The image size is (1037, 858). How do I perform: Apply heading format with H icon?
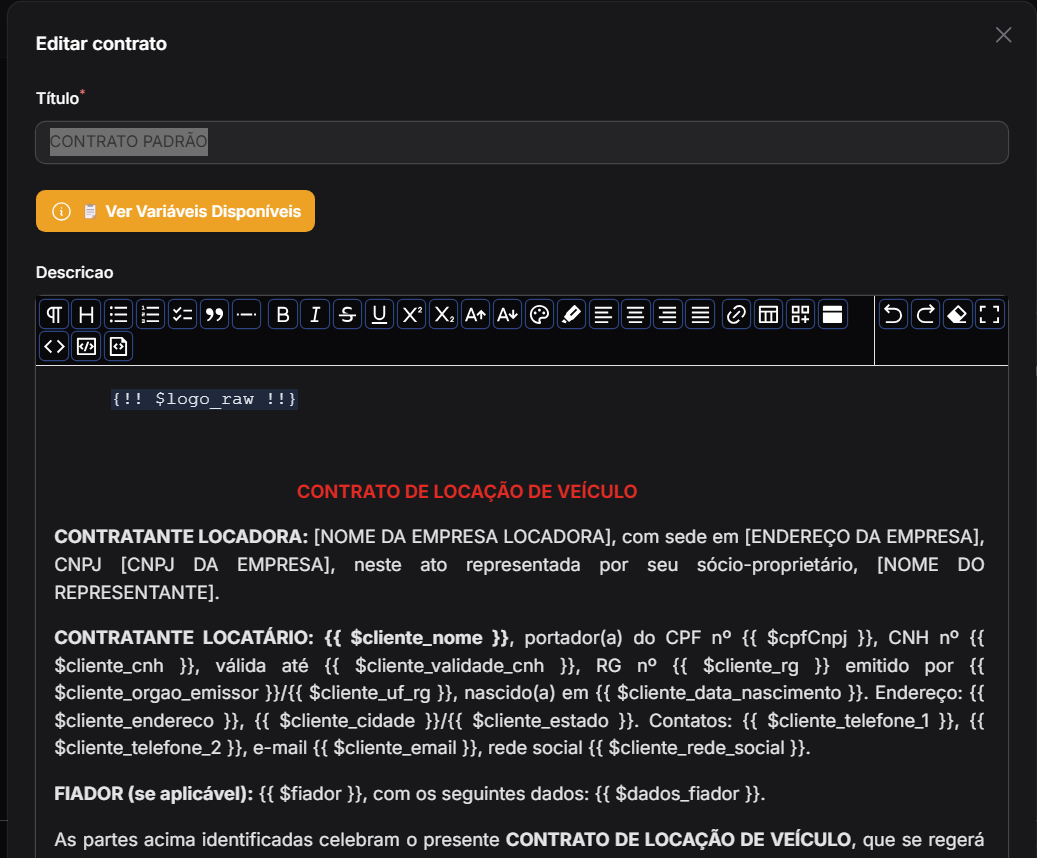(86, 314)
